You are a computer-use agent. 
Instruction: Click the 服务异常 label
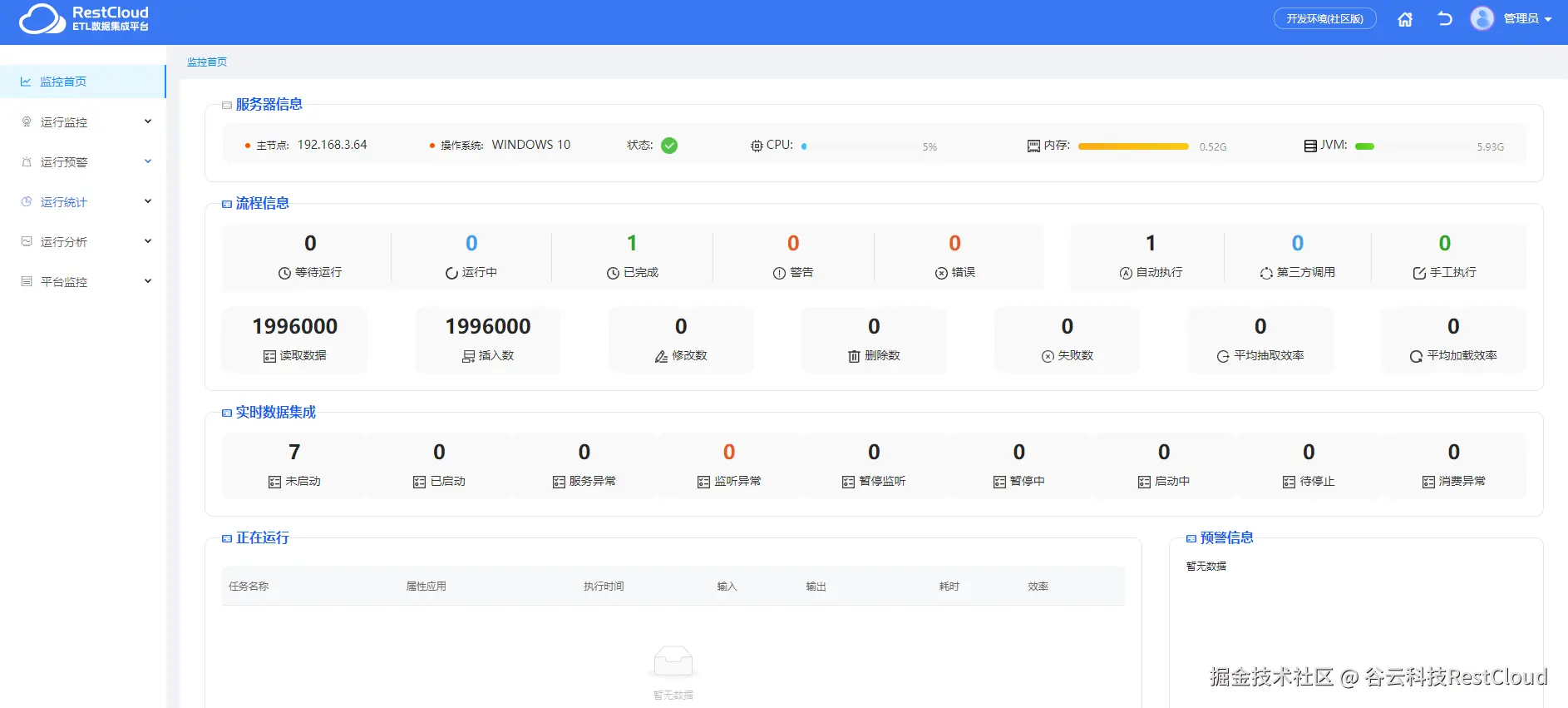click(593, 481)
